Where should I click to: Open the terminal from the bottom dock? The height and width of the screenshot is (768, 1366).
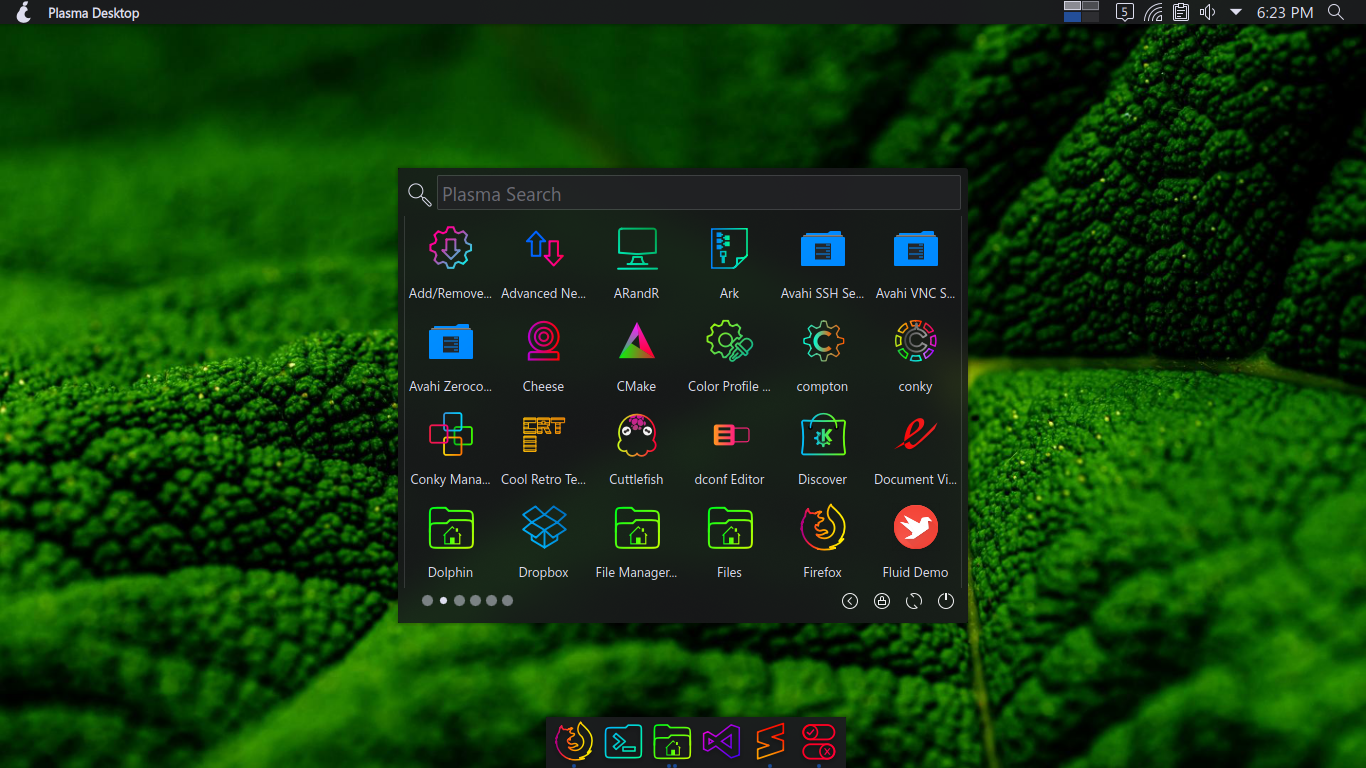[x=623, y=742]
